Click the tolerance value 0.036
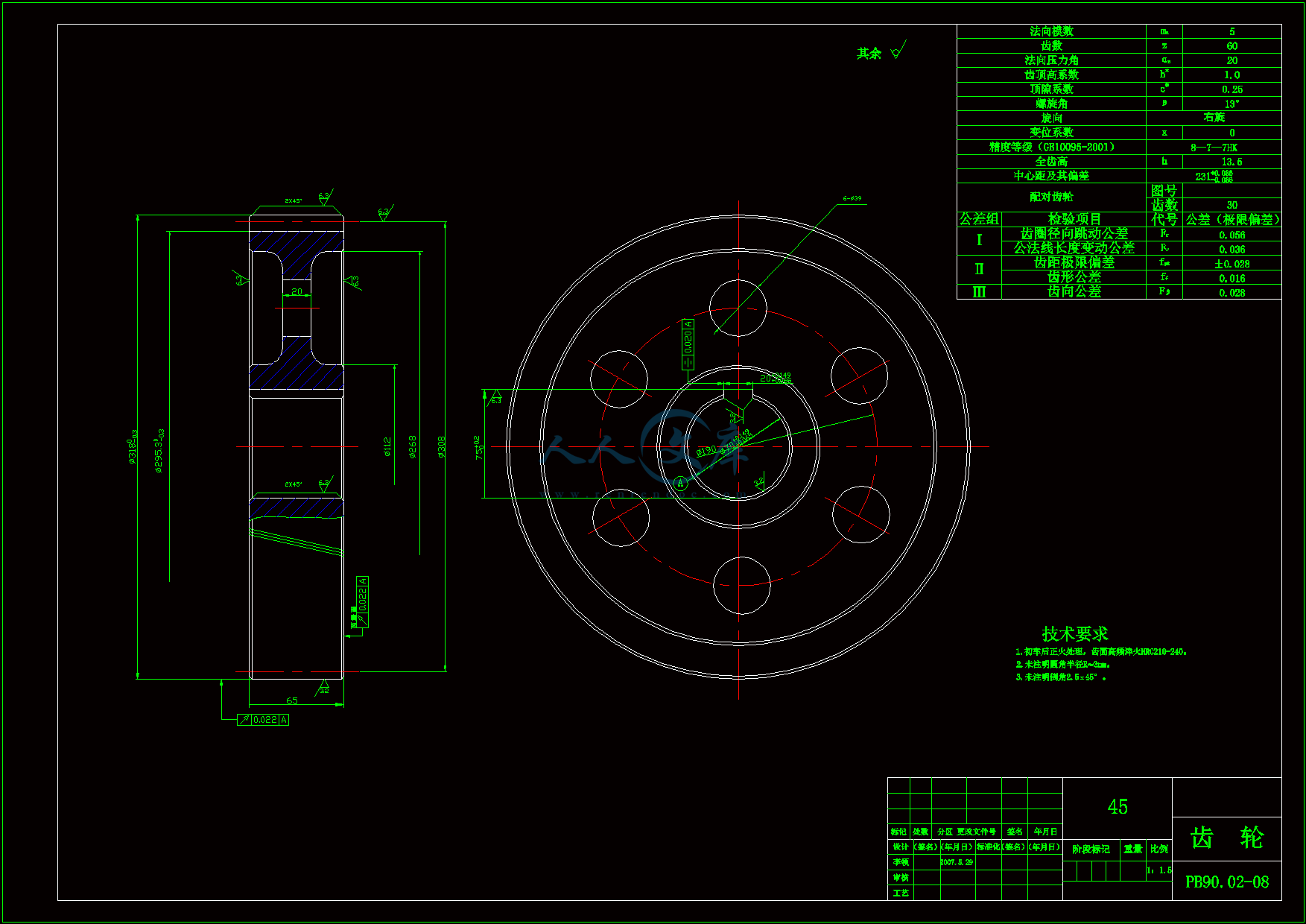Image resolution: width=1306 pixels, height=924 pixels. tap(1232, 250)
